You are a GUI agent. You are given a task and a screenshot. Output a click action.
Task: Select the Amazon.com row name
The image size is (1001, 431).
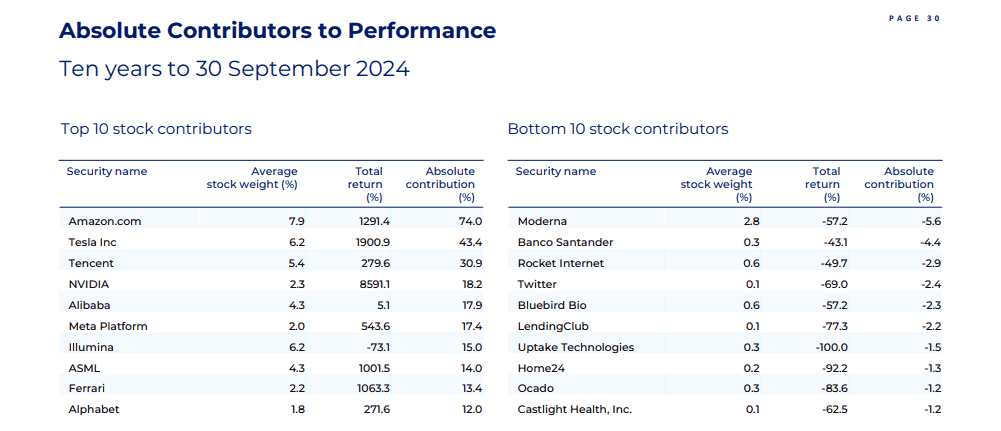[x=104, y=221]
